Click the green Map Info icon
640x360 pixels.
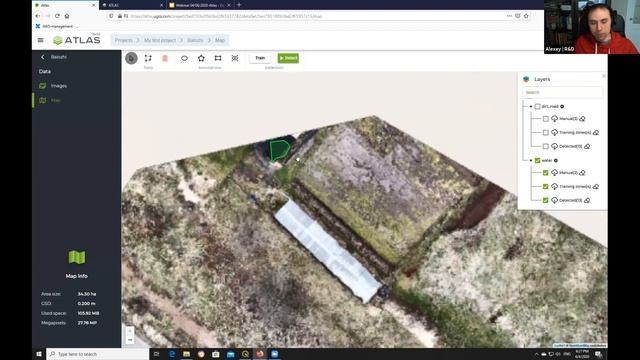tap(77, 257)
